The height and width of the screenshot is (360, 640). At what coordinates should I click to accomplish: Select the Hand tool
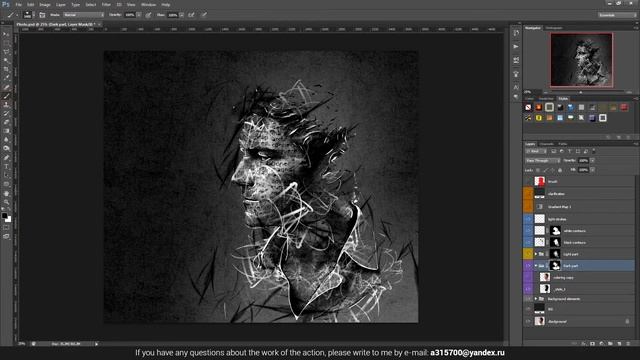[6, 193]
